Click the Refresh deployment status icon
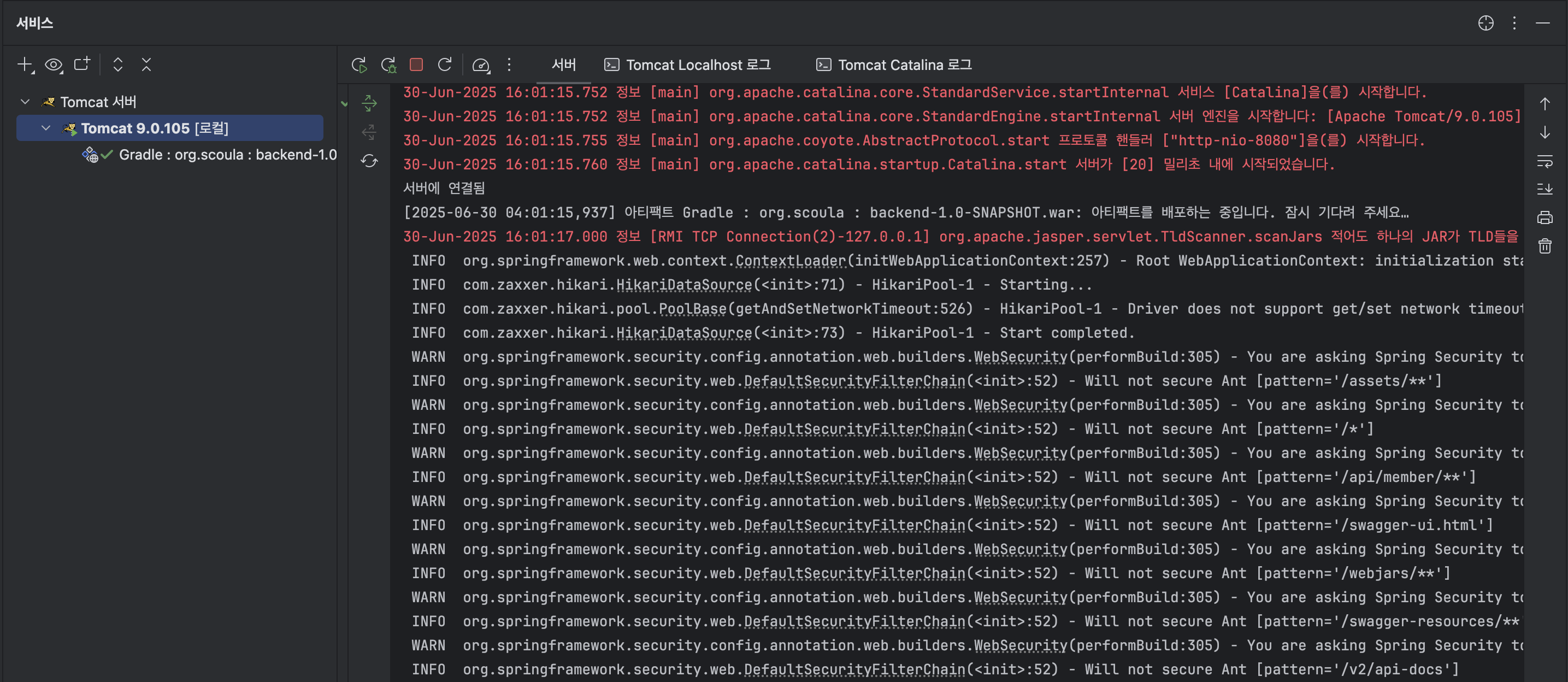 tap(369, 161)
